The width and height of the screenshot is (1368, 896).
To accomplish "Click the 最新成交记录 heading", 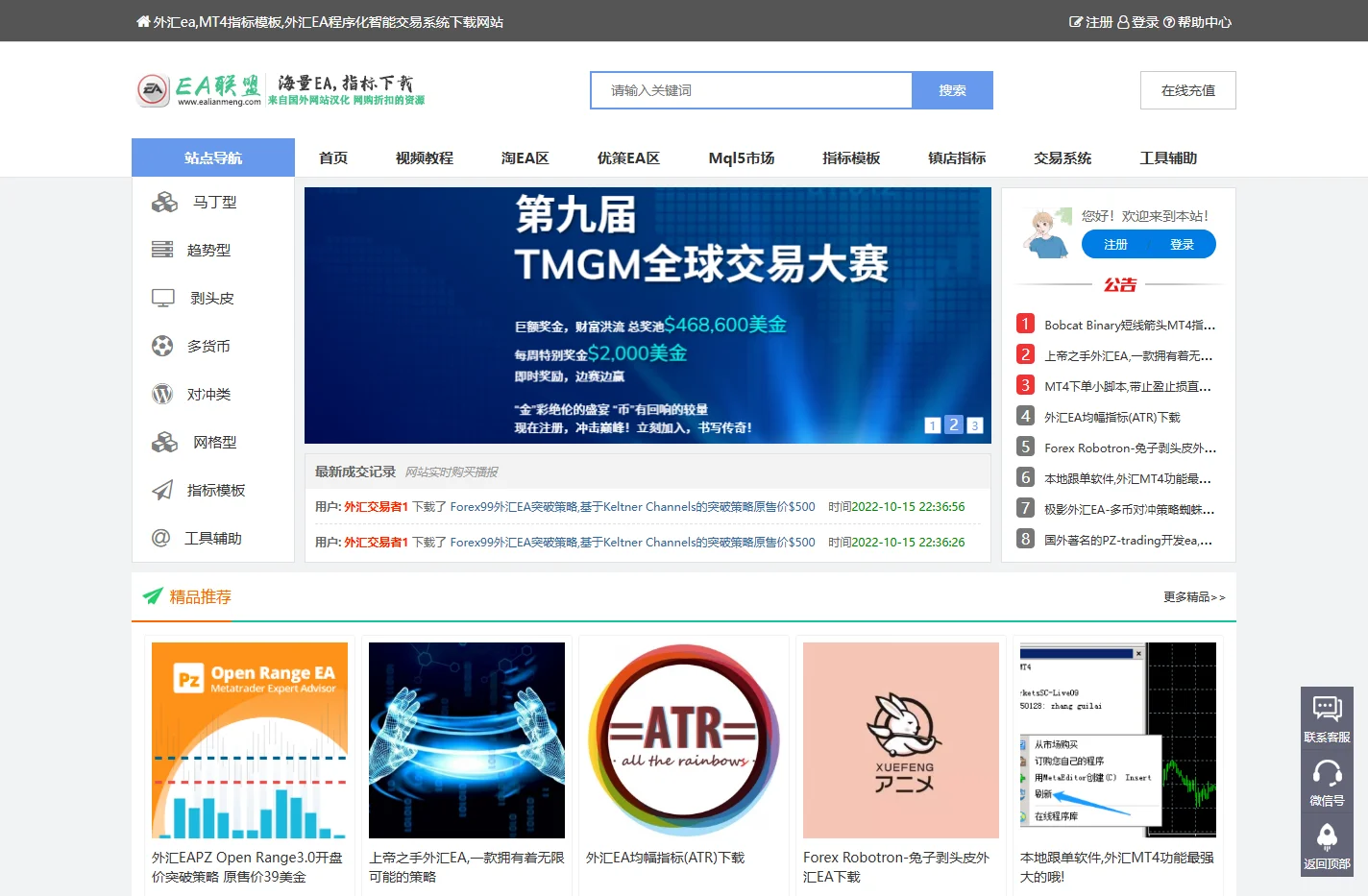I will (x=355, y=472).
